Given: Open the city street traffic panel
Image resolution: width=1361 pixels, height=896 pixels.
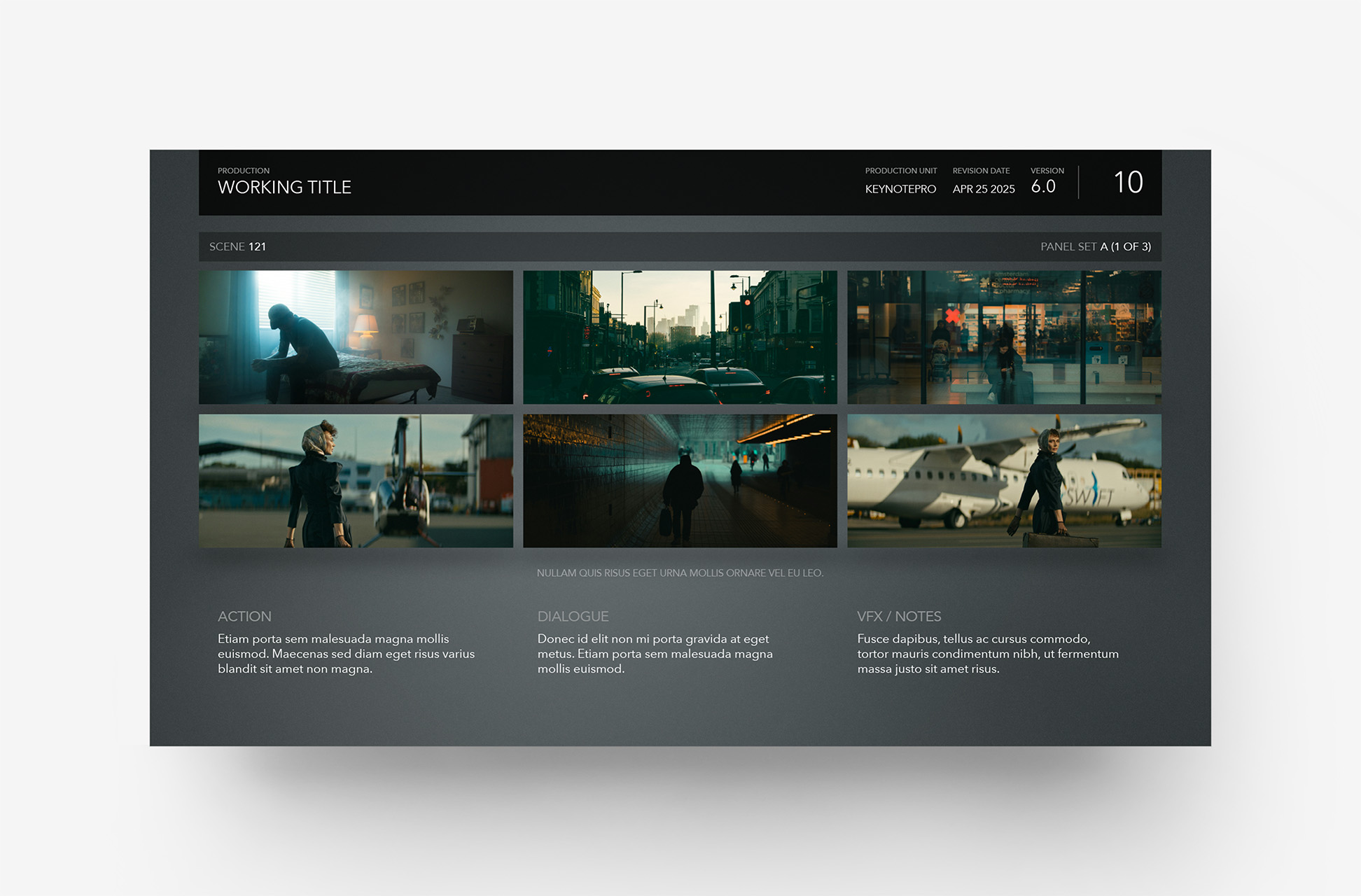Looking at the screenshot, I should point(679,337).
